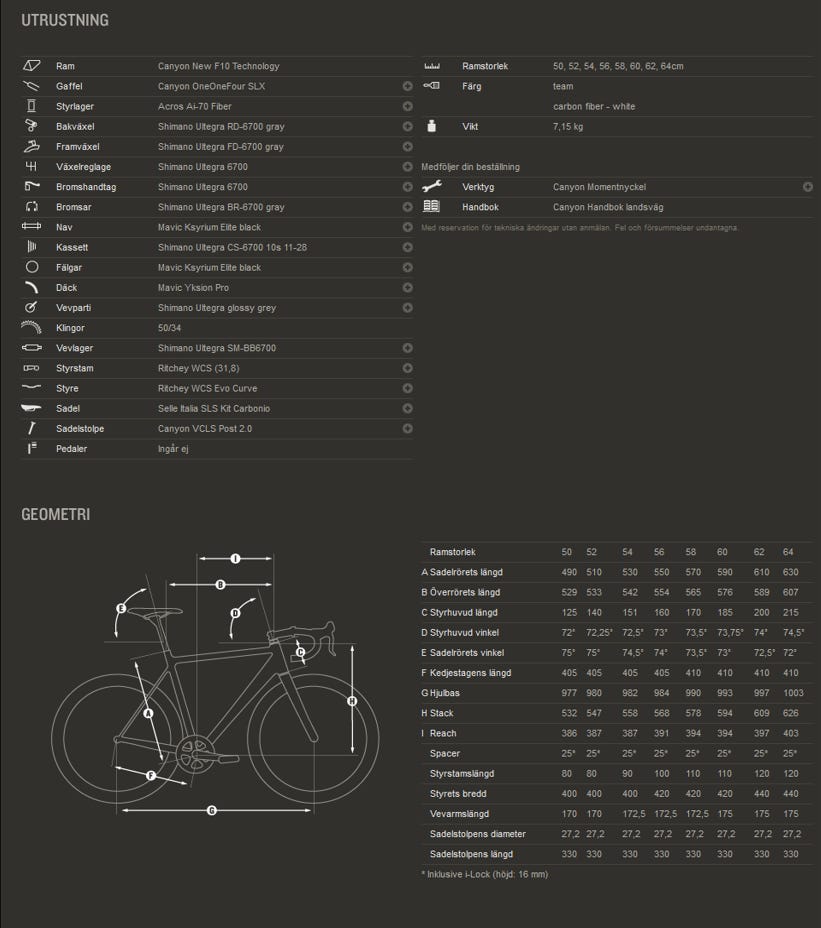Click the pedal icon beside Pedaler

click(32, 448)
